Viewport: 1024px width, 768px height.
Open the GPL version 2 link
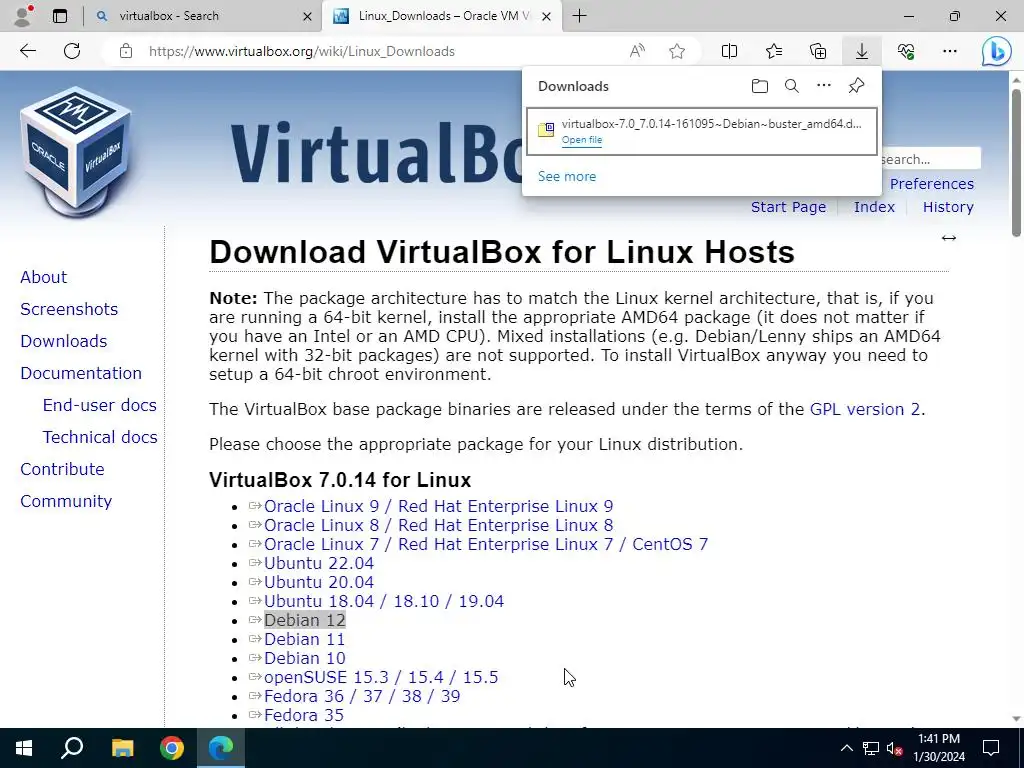(865, 409)
